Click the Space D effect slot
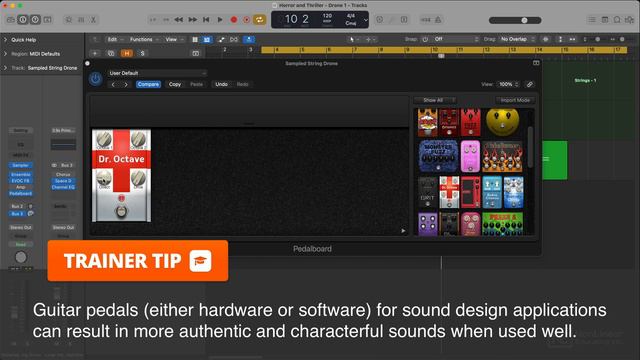The width and height of the screenshot is (640, 360). [63, 181]
